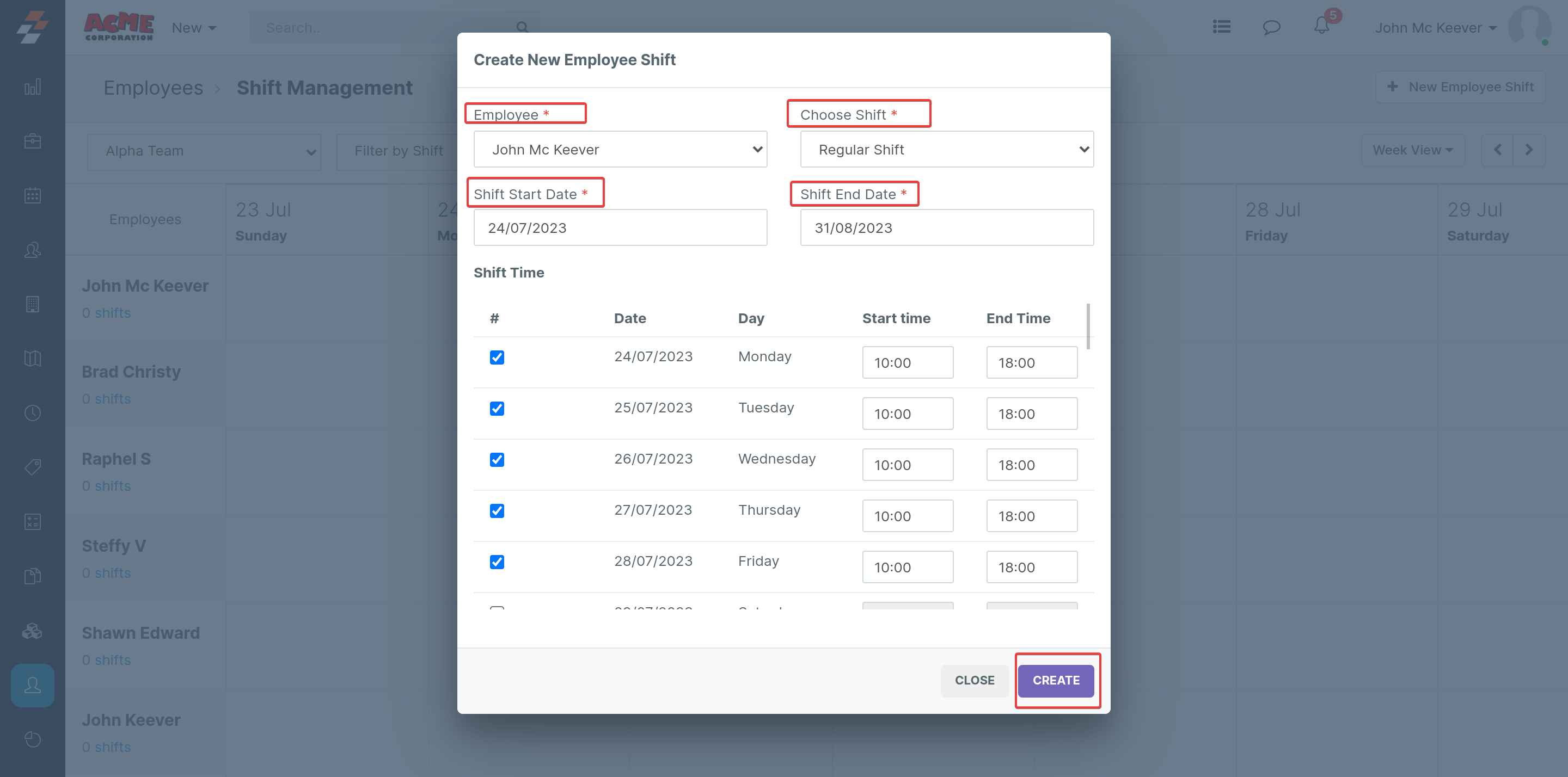1568x777 pixels.
Task: Click the Shift Start Date input field
Action: (x=620, y=228)
